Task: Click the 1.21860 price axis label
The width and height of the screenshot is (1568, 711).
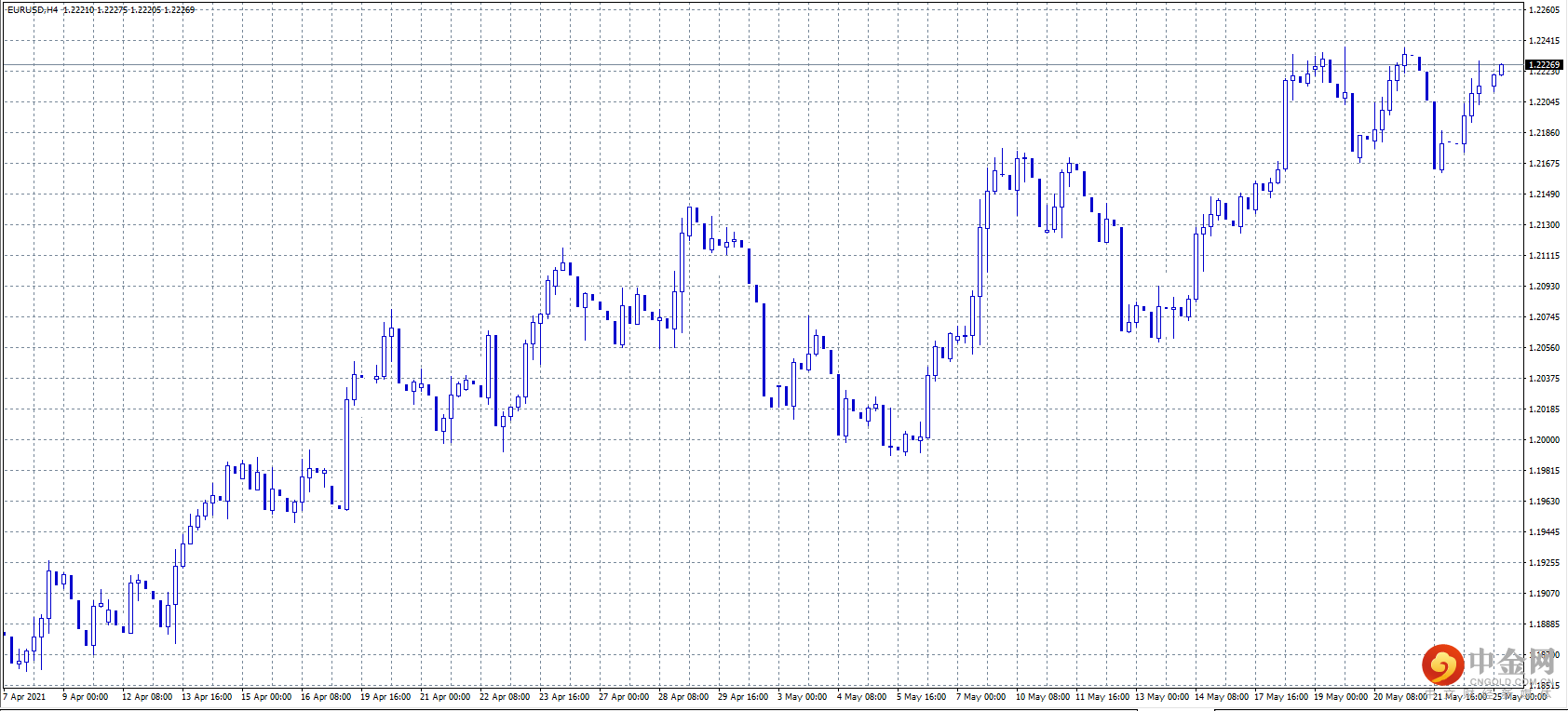Action: pyautogui.click(x=1544, y=133)
